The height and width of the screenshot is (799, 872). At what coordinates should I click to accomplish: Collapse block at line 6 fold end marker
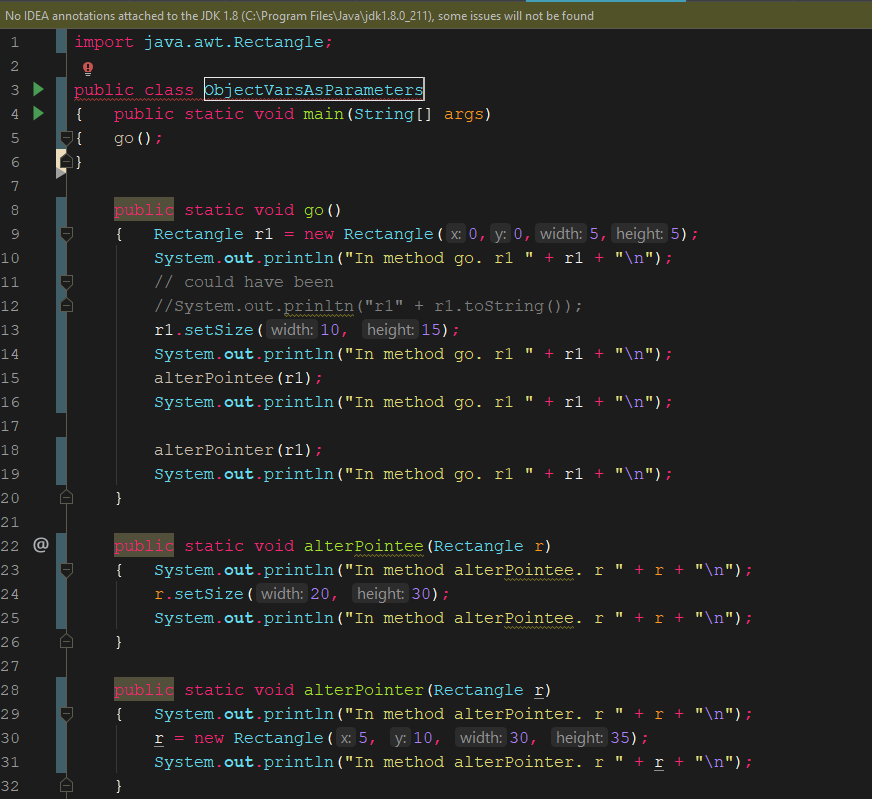tap(66, 161)
